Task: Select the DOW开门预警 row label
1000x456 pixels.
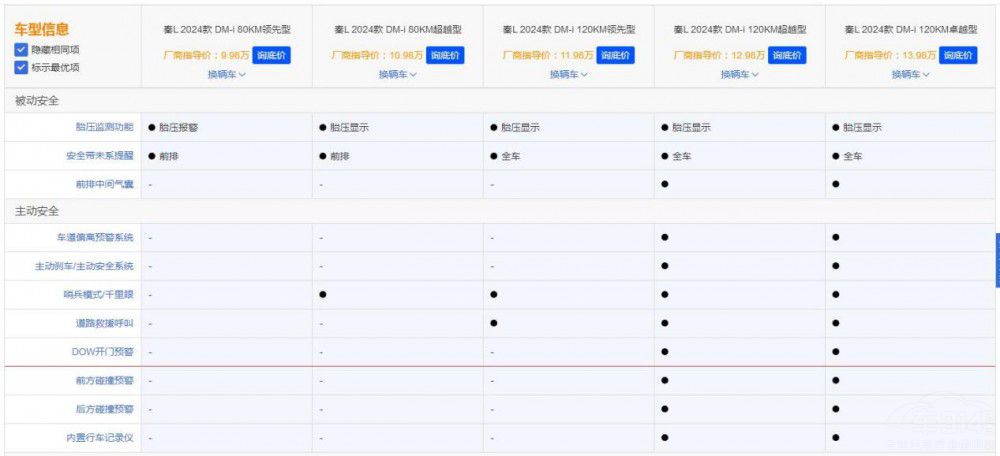Action: coord(102,352)
